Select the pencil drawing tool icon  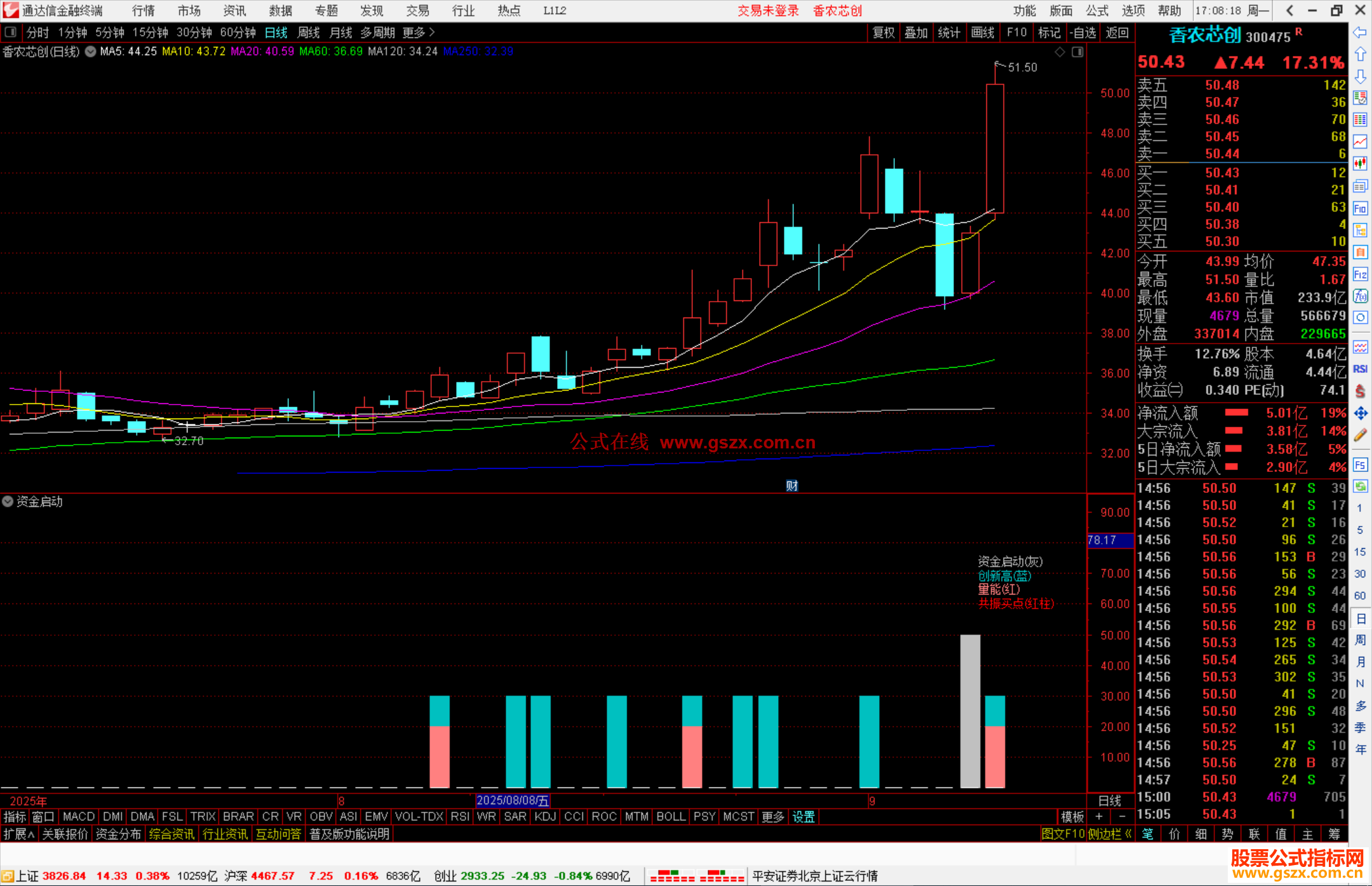point(1360,436)
